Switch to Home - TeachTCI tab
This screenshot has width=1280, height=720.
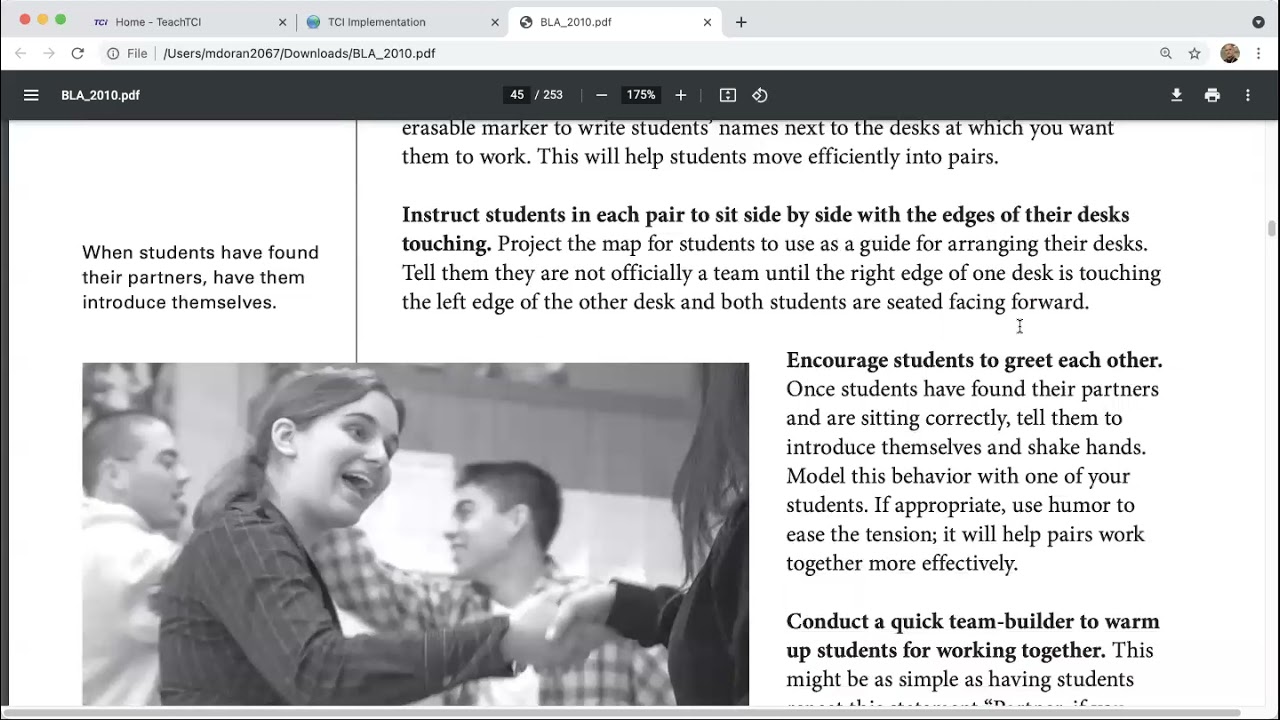(x=189, y=22)
